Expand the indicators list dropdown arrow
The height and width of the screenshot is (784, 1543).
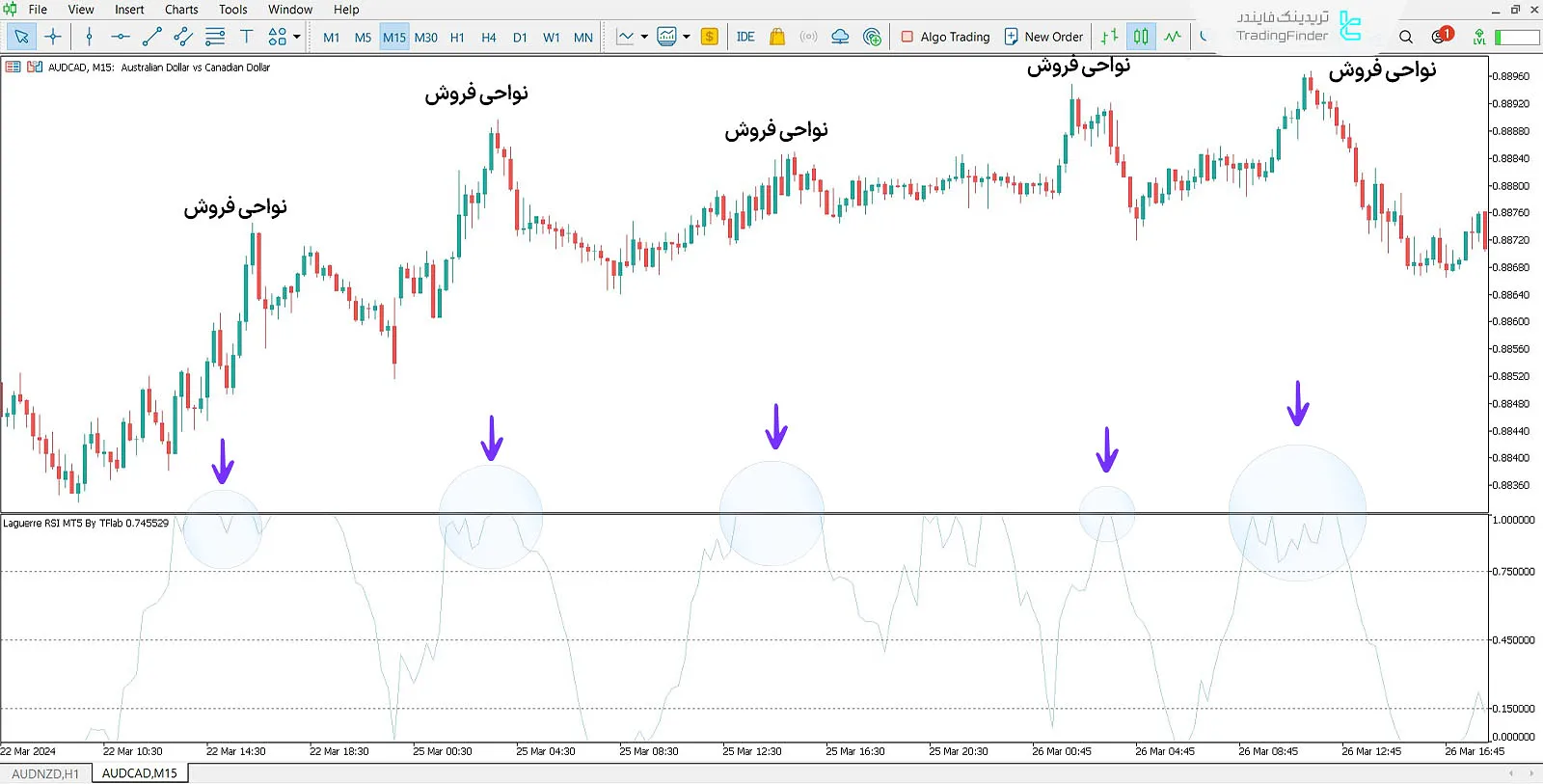[x=687, y=37]
